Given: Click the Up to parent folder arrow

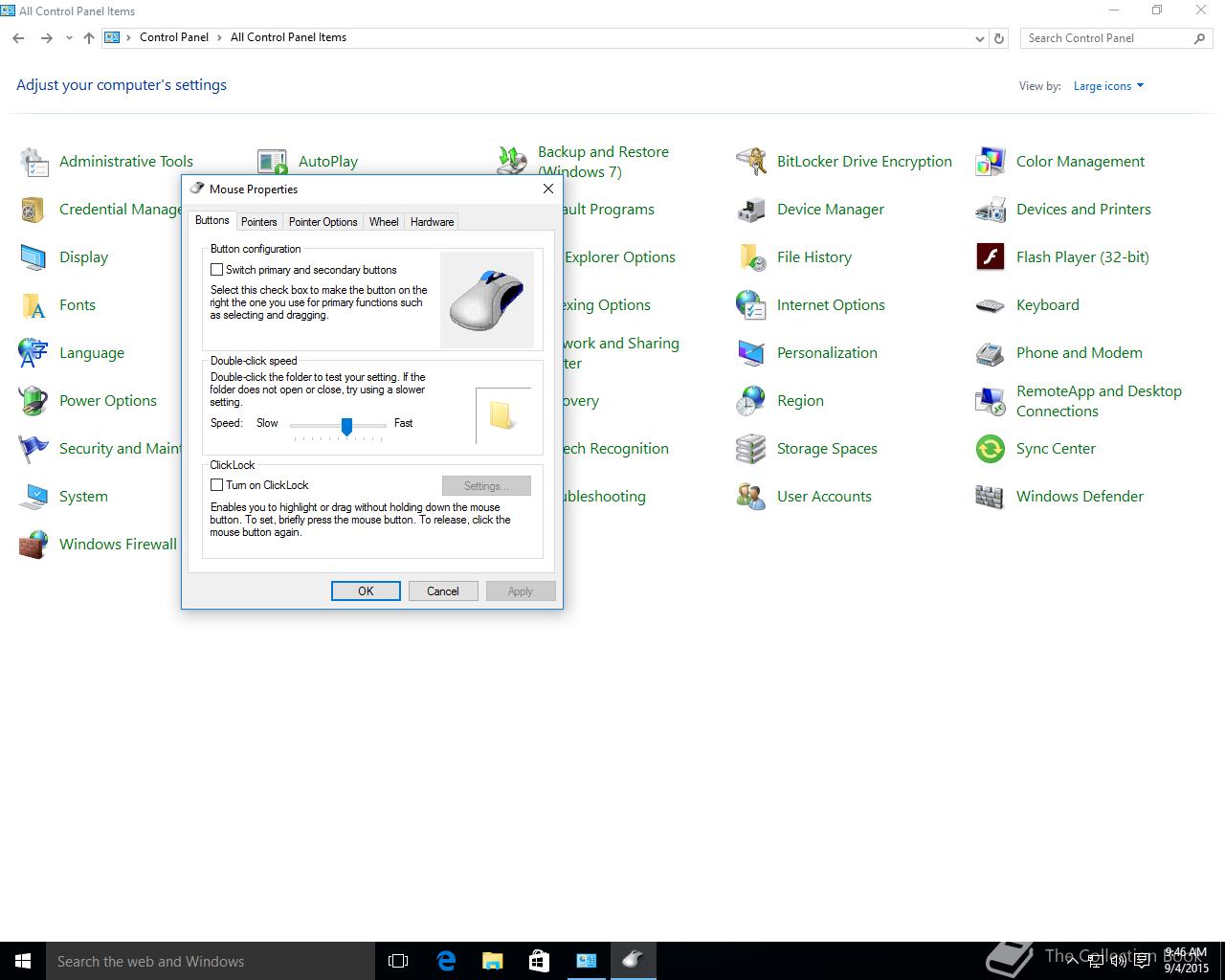Looking at the screenshot, I should pos(89,38).
